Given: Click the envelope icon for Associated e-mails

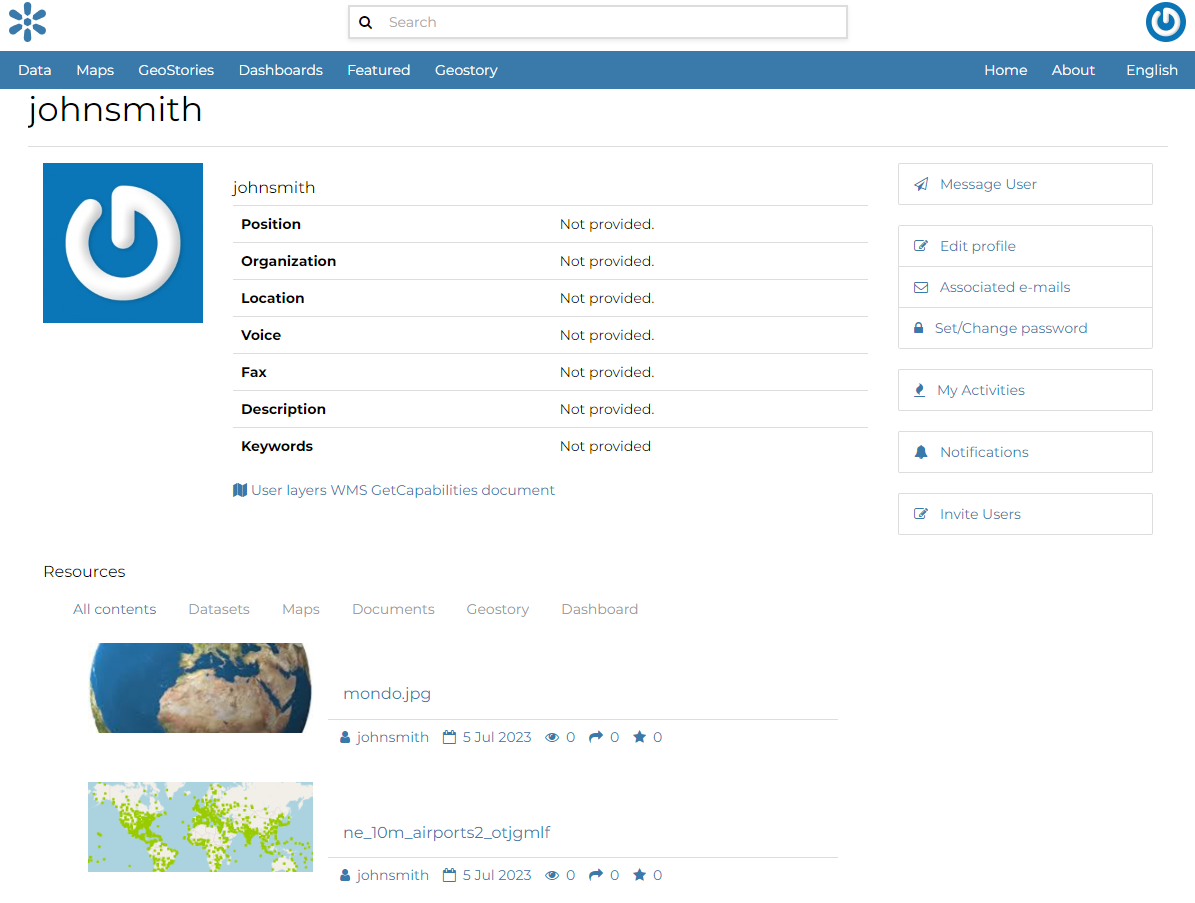Looking at the screenshot, I should 920,287.
